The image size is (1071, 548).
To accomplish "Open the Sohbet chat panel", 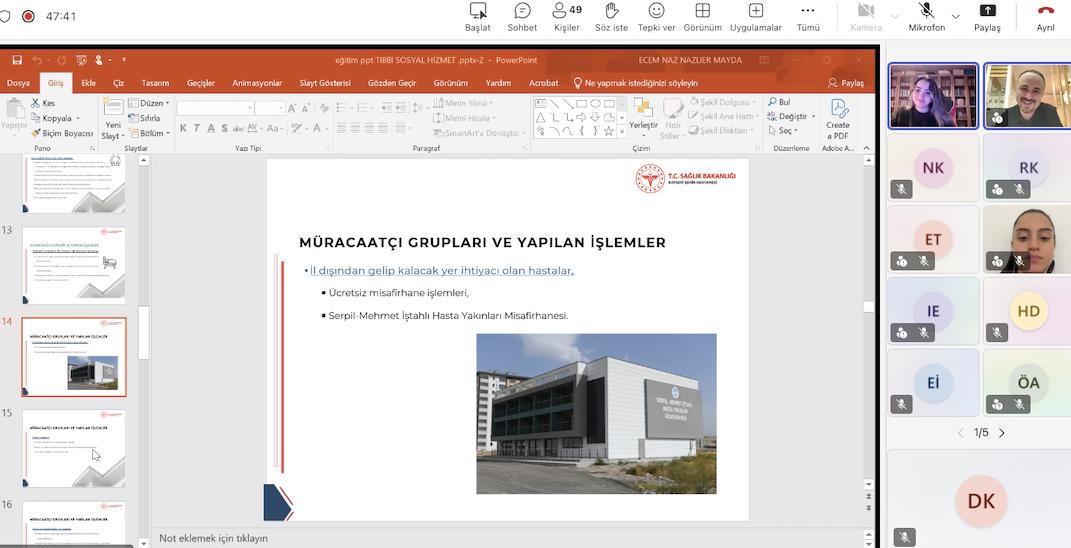I will (x=522, y=17).
